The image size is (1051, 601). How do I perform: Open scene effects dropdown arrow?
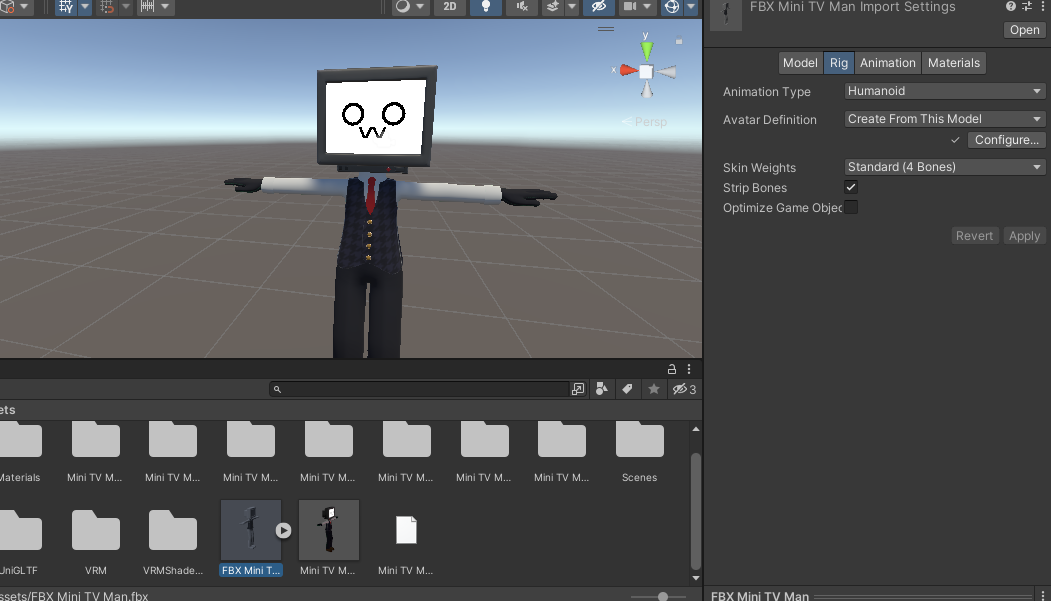pyautogui.click(x=572, y=7)
